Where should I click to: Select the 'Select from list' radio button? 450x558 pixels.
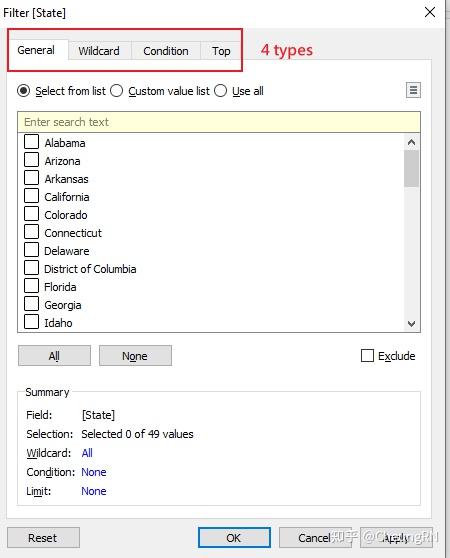[24, 91]
